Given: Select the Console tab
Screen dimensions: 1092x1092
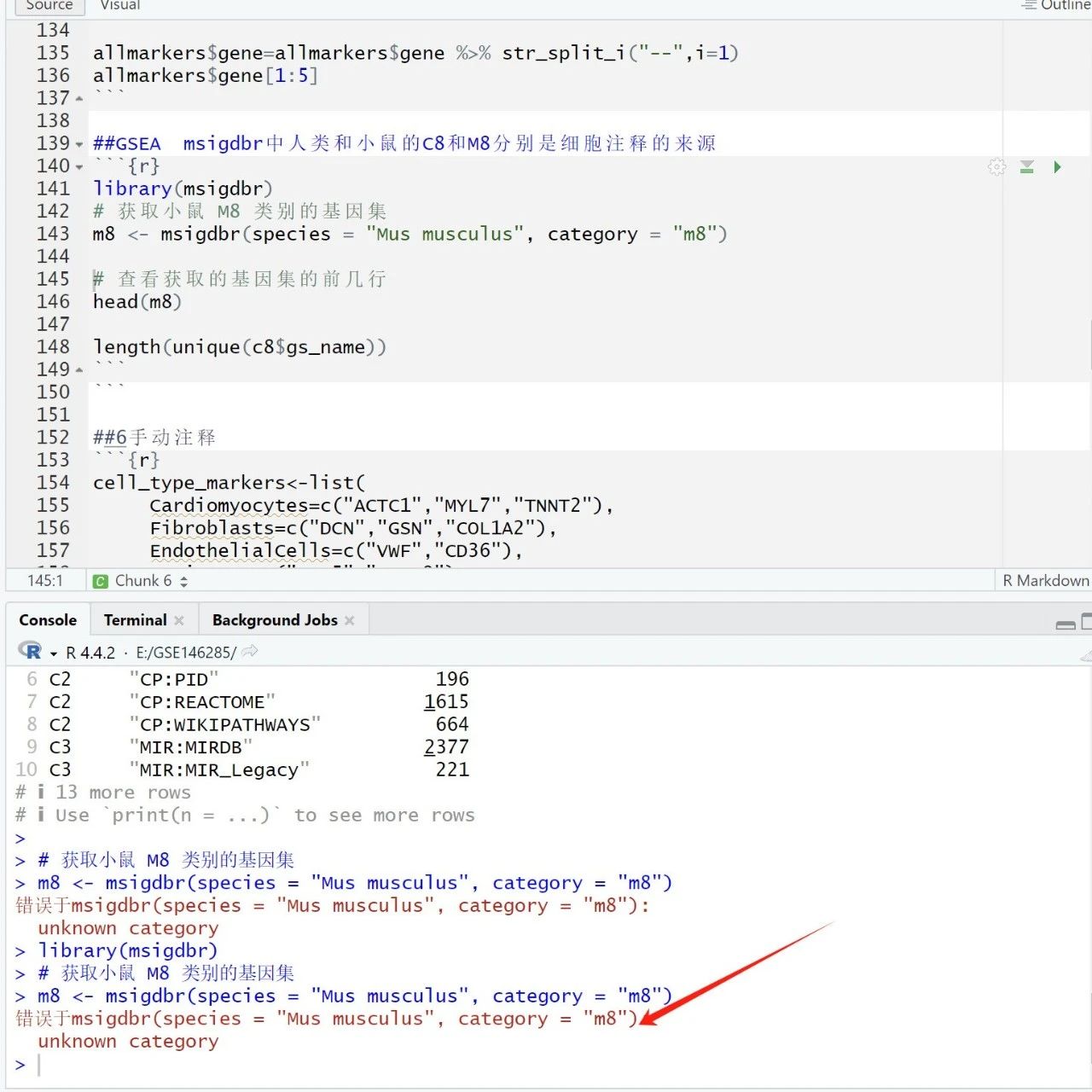Looking at the screenshot, I should 48,620.
